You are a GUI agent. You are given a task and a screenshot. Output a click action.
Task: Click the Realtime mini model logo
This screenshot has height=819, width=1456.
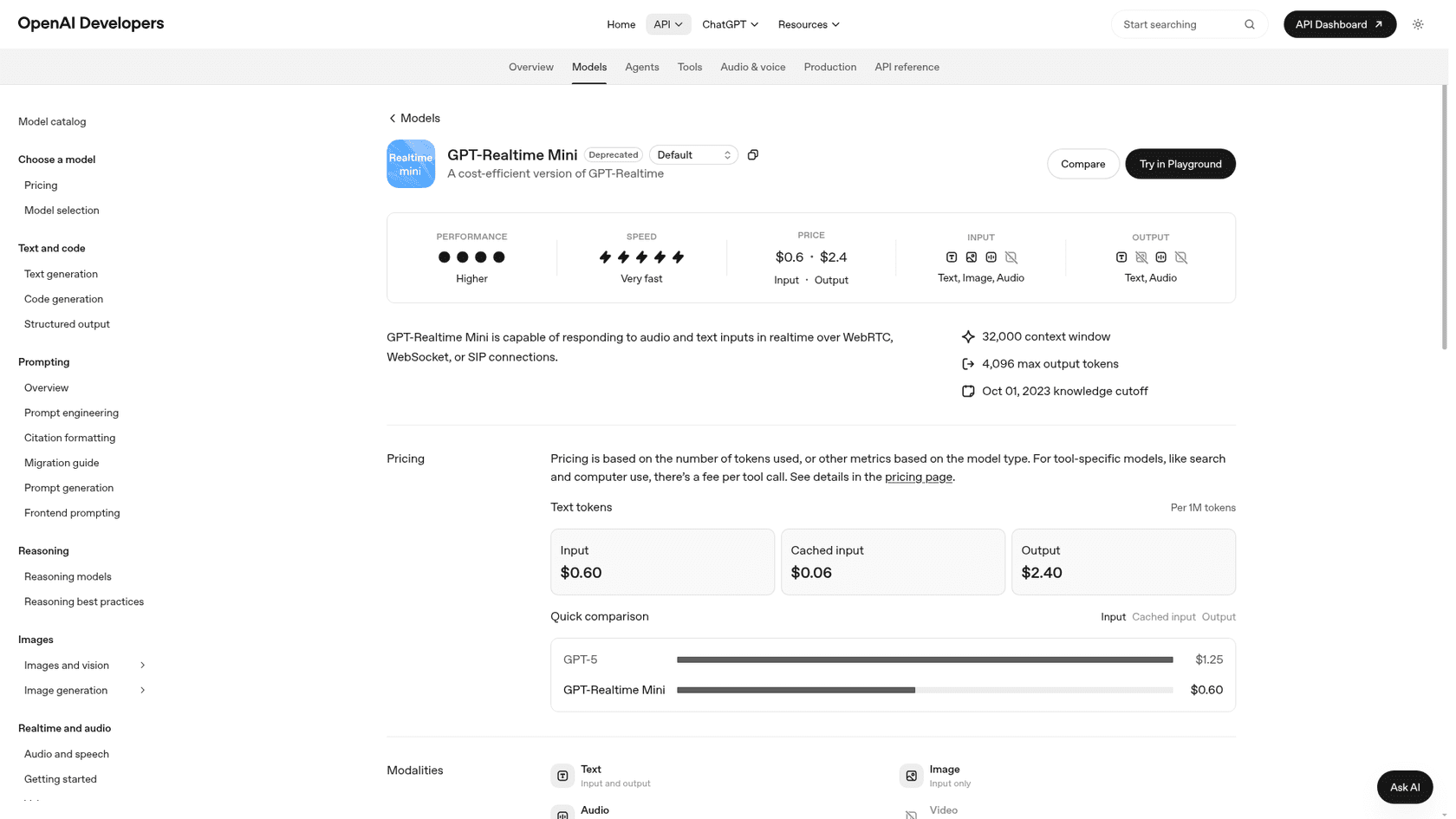[x=411, y=164]
